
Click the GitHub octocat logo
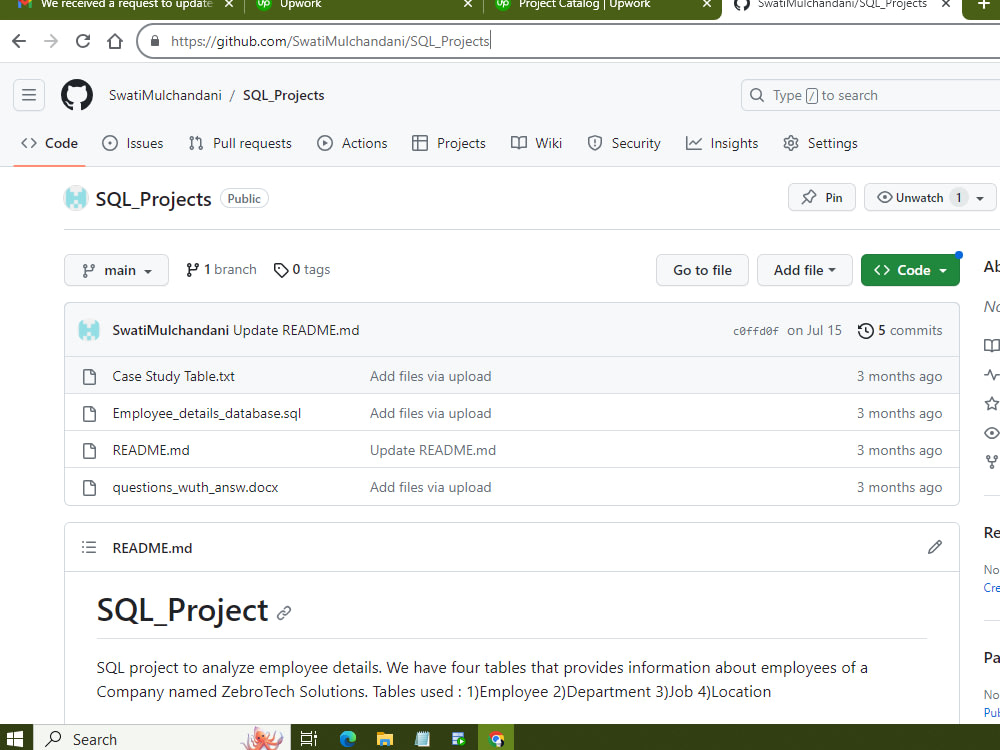(77, 95)
